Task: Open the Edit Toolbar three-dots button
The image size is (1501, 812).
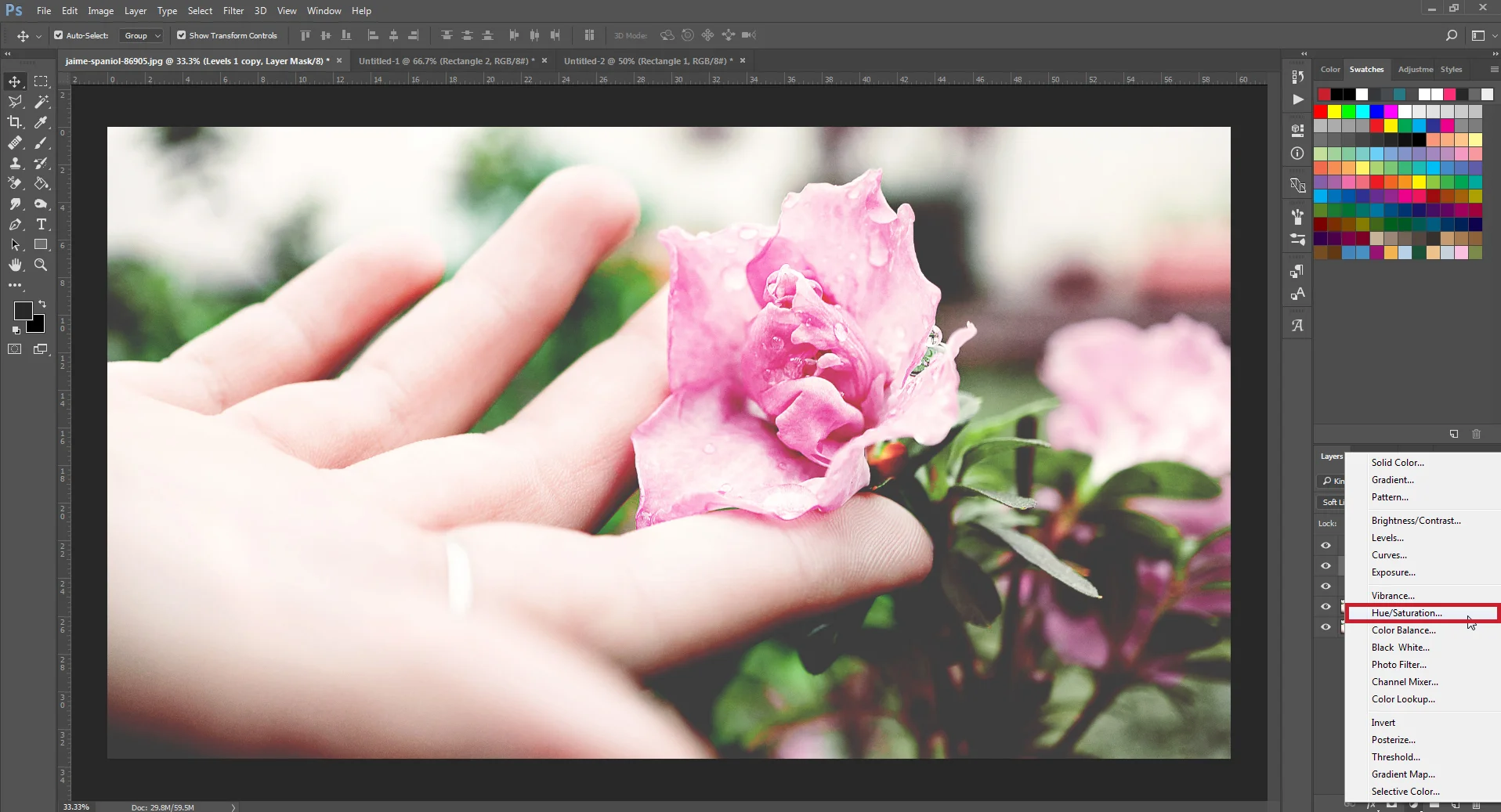Action: pyautogui.click(x=15, y=285)
